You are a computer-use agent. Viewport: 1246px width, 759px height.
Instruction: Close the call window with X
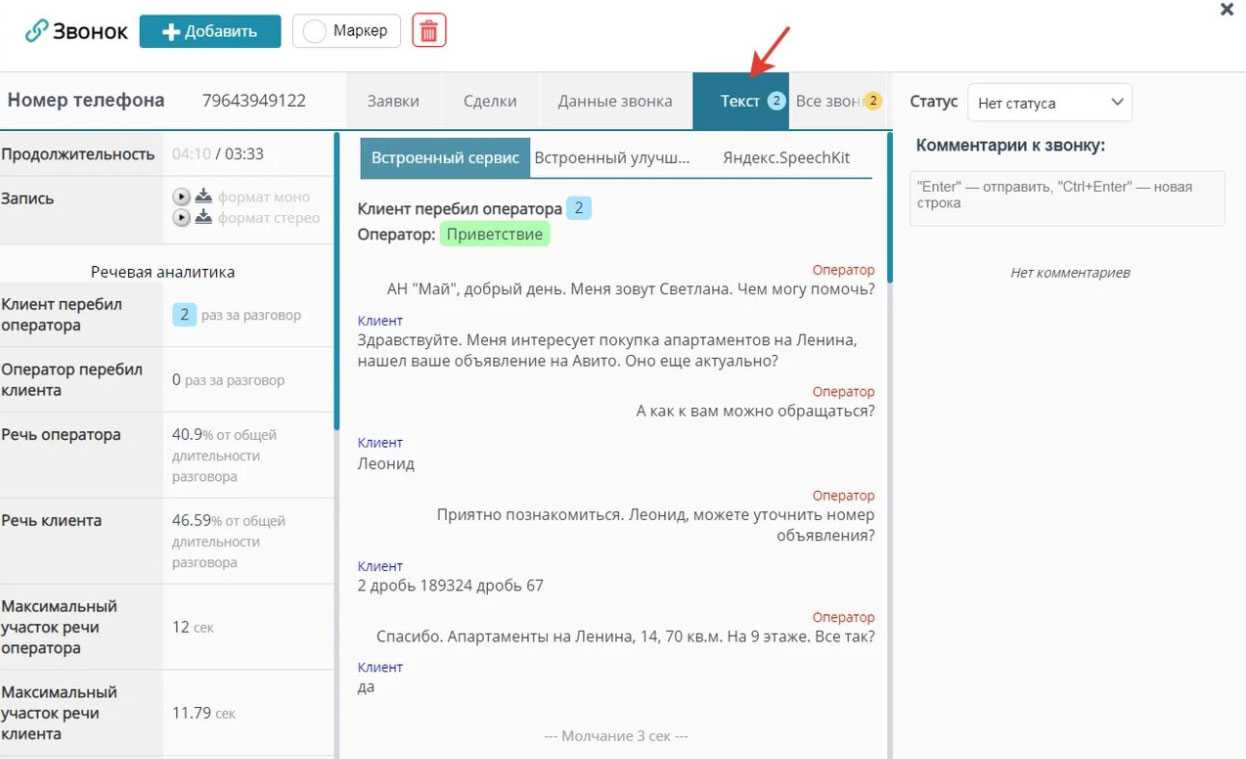[x=1227, y=10]
